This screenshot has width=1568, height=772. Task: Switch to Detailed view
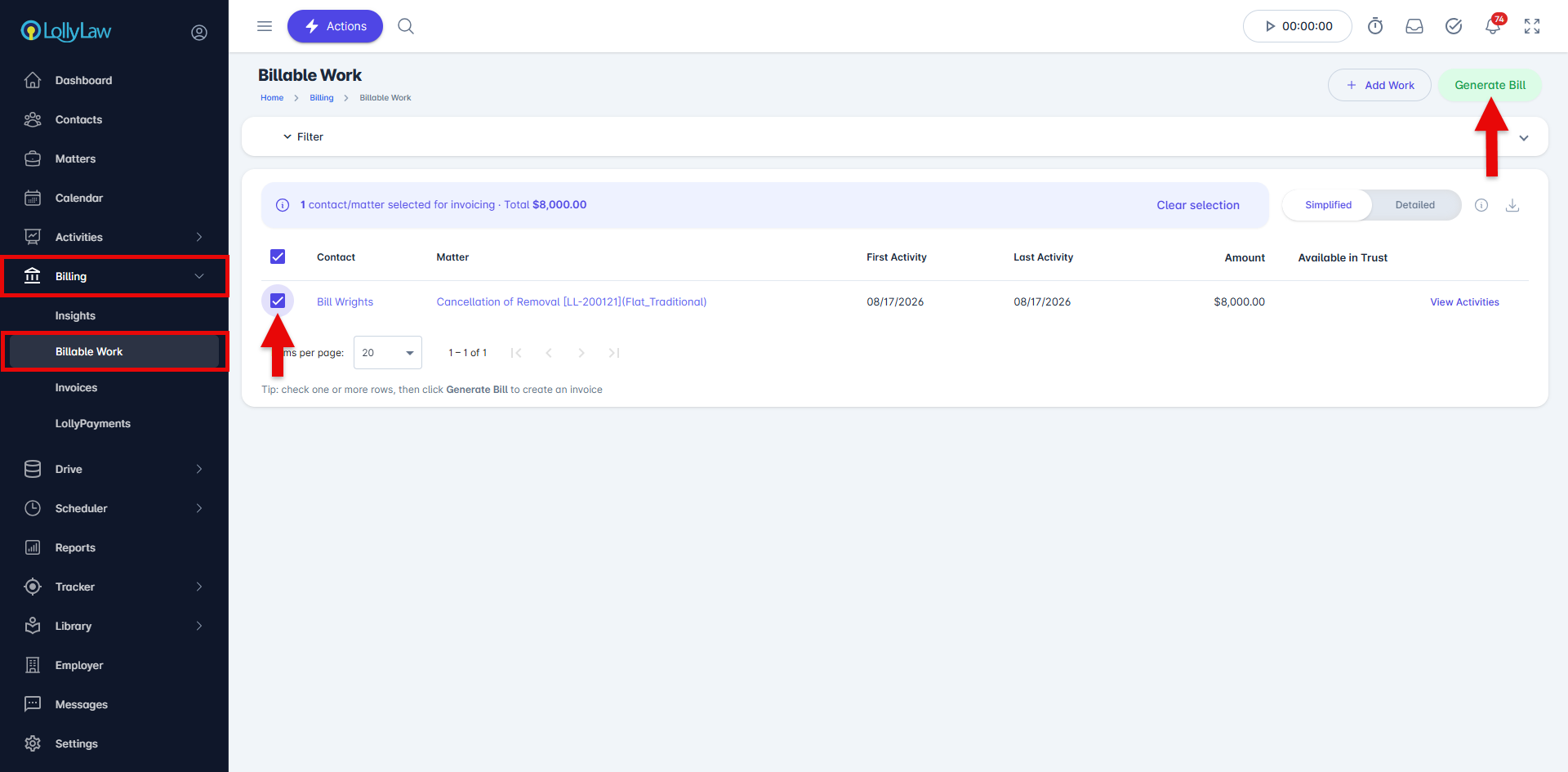pos(1414,205)
